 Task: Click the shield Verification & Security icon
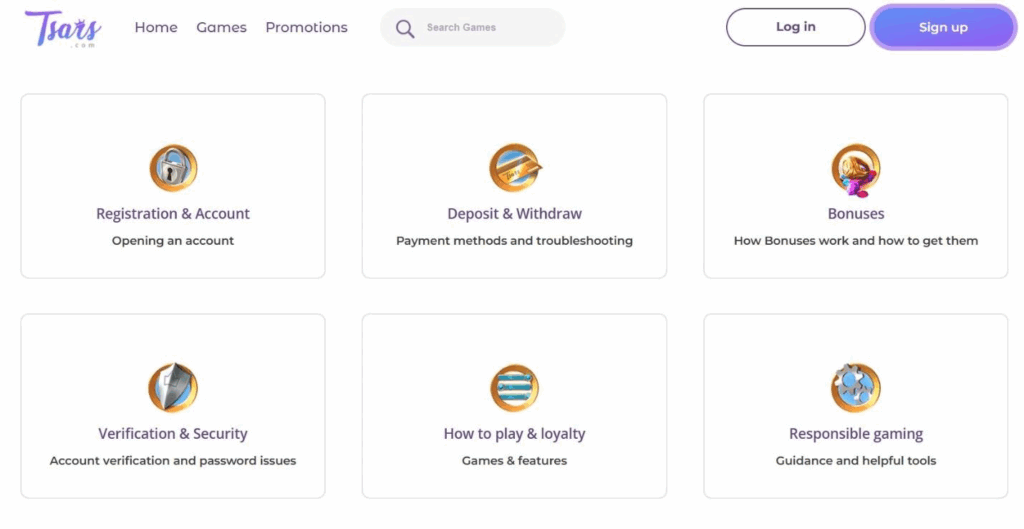(173, 388)
